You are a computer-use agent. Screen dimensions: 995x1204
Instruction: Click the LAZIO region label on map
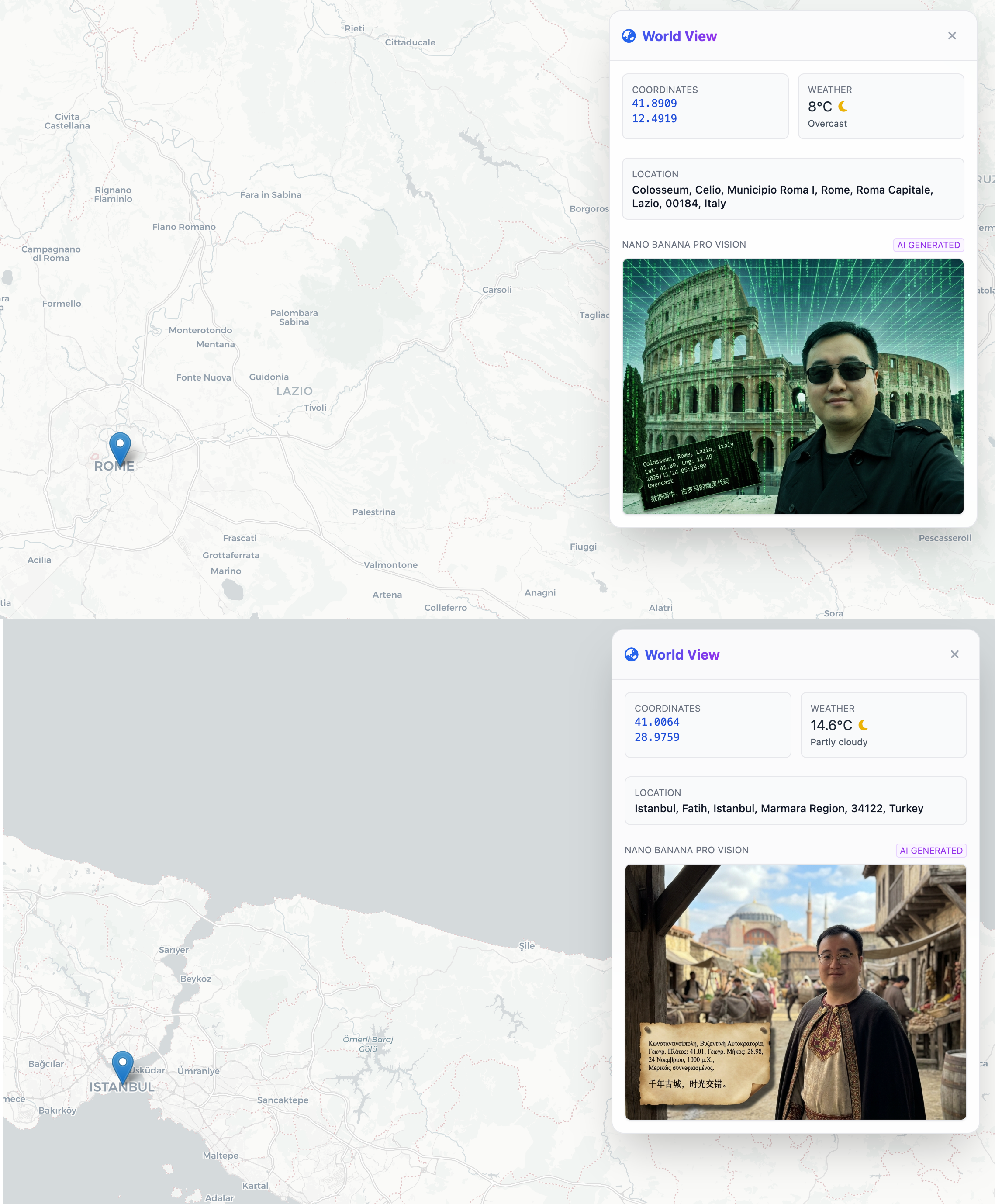click(294, 391)
